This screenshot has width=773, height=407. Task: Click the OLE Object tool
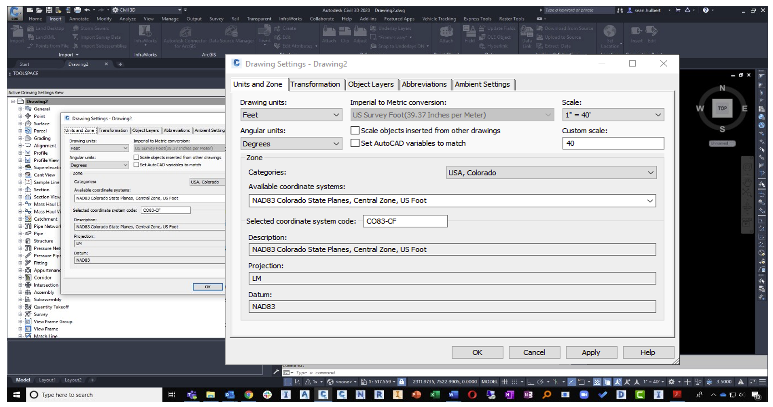click(x=495, y=37)
